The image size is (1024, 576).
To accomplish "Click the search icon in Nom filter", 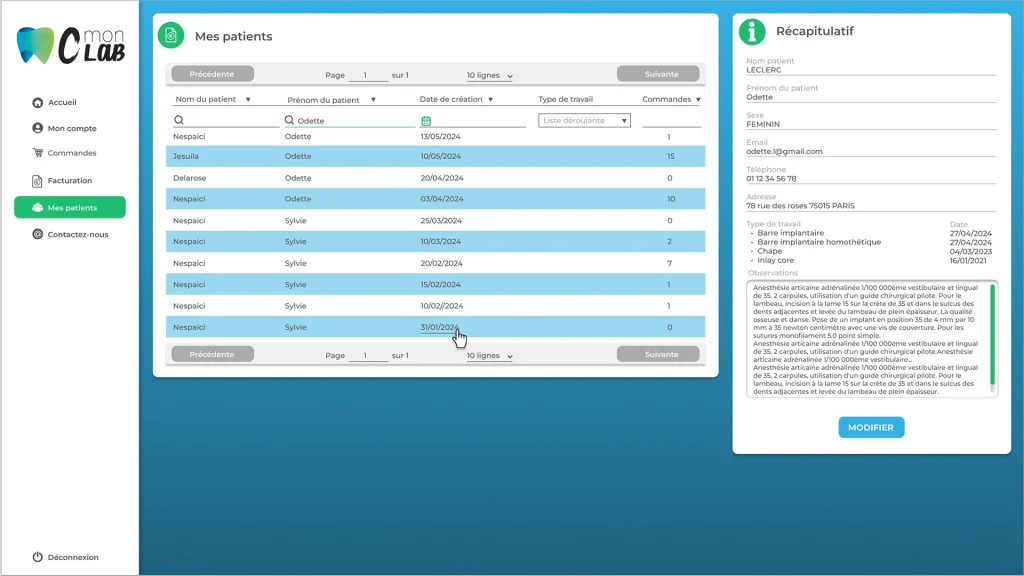I will [x=179, y=120].
